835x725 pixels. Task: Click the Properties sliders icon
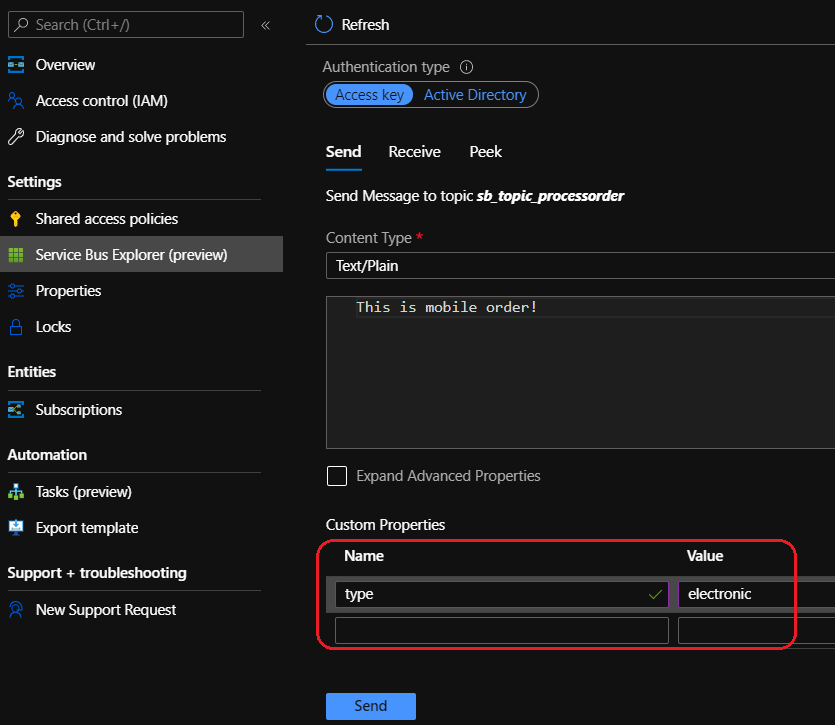tap(16, 291)
